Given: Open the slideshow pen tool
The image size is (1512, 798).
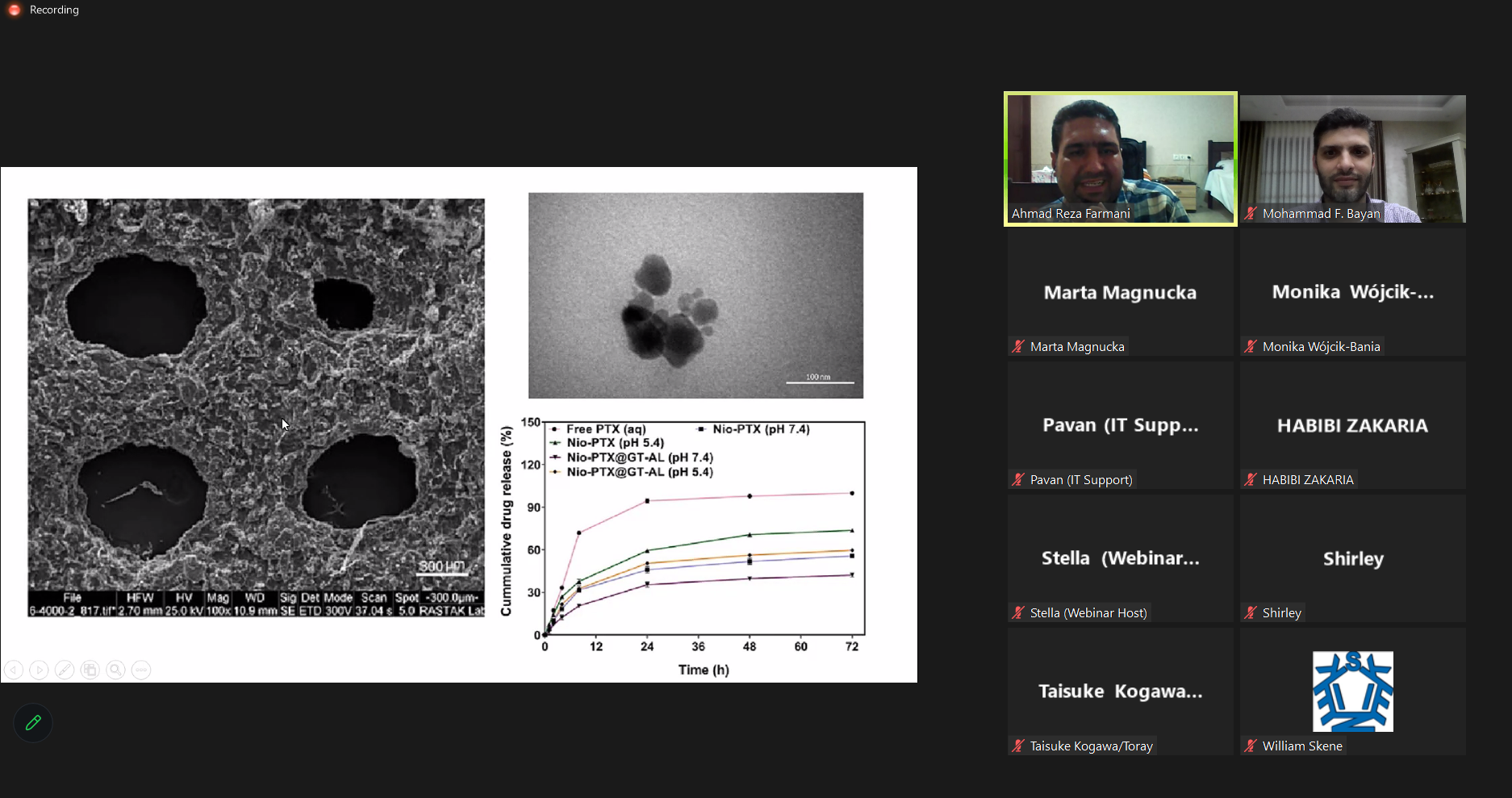Looking at the screenshot, I should click(x=65, y=670).
